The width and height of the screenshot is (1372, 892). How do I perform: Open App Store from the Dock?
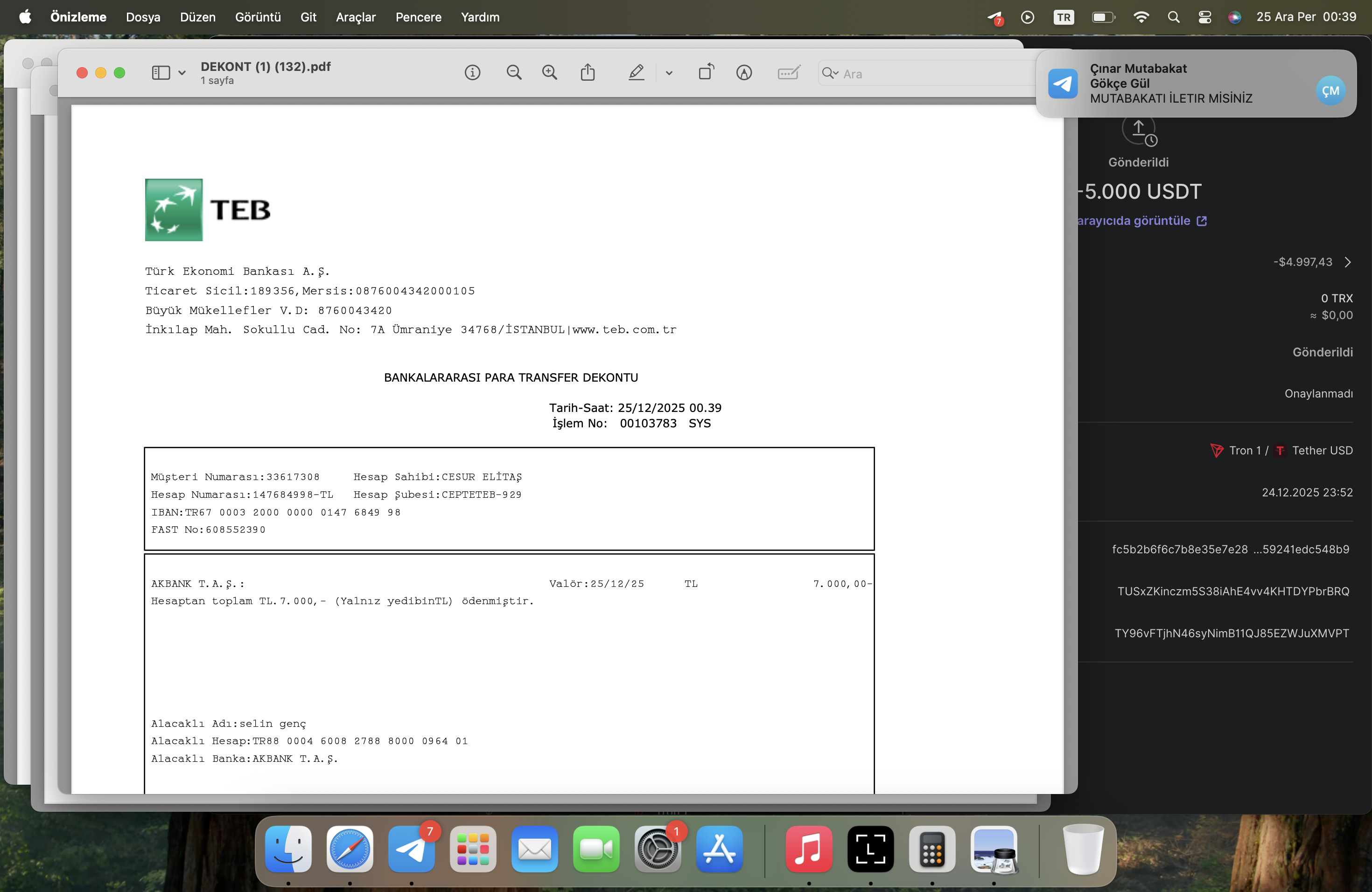(720, 850)
